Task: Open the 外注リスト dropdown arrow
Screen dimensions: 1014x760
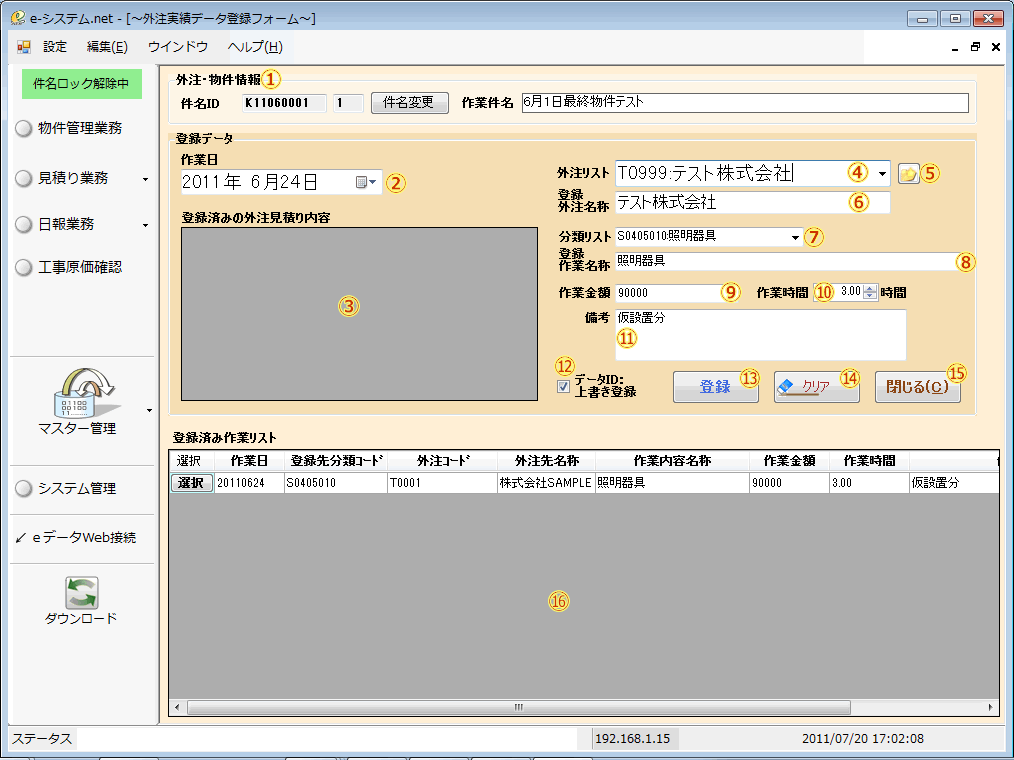Action: point(882,173)
